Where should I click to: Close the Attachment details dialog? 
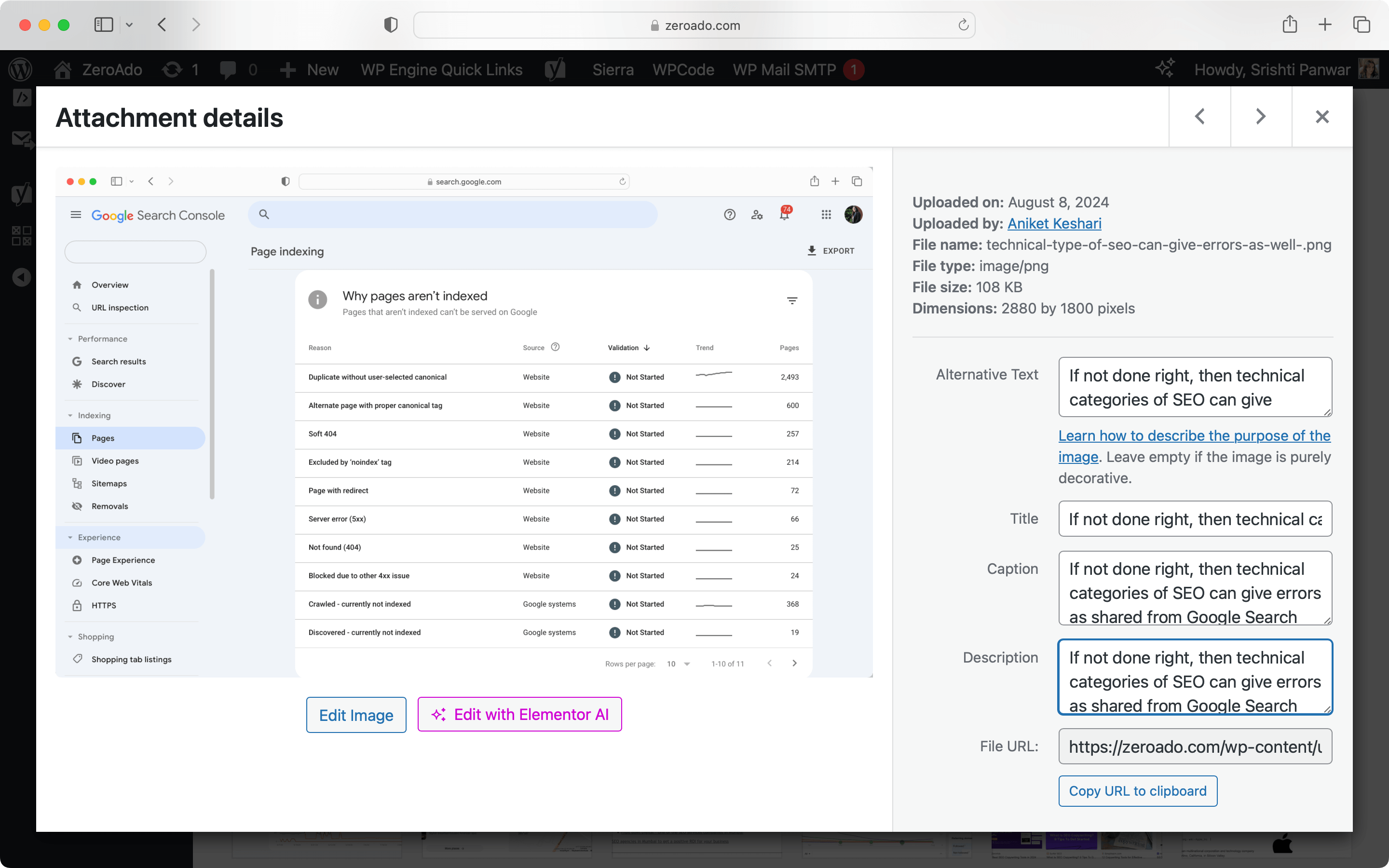pos(1322,117)
